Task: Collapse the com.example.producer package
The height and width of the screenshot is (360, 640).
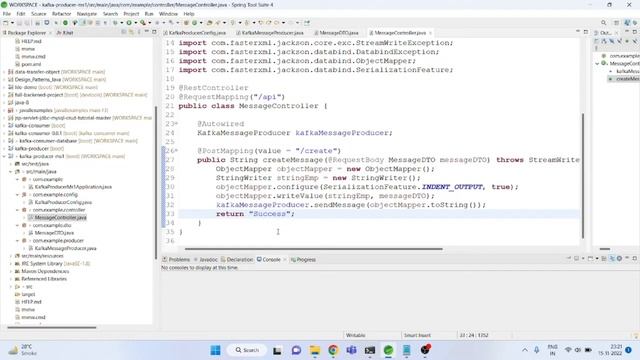Action: [18, 241]
